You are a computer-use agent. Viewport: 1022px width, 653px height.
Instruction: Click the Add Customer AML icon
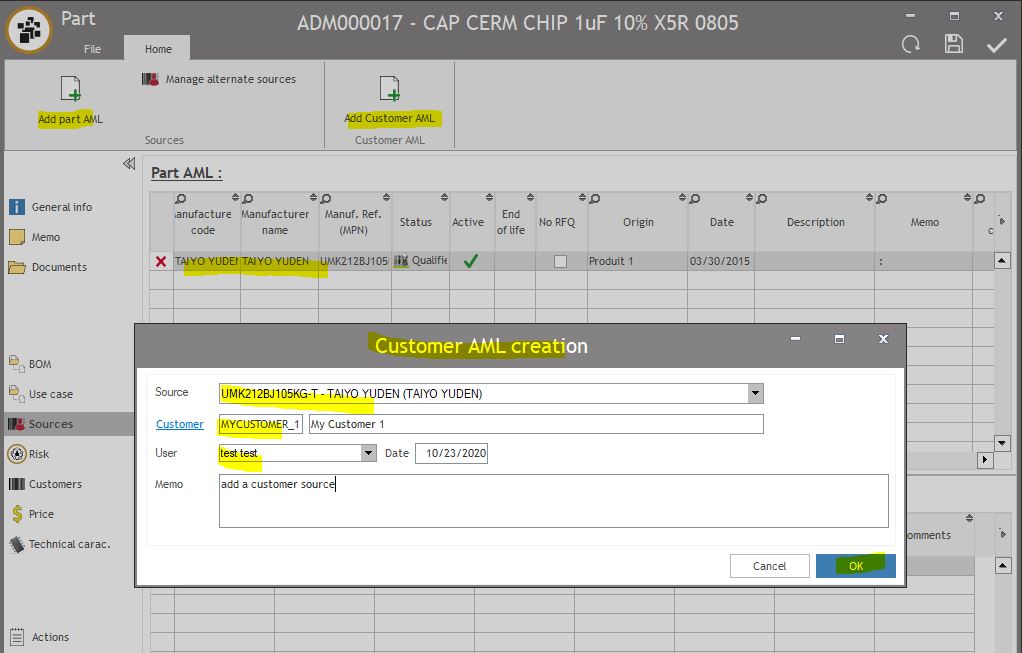[x=389, y=89]
